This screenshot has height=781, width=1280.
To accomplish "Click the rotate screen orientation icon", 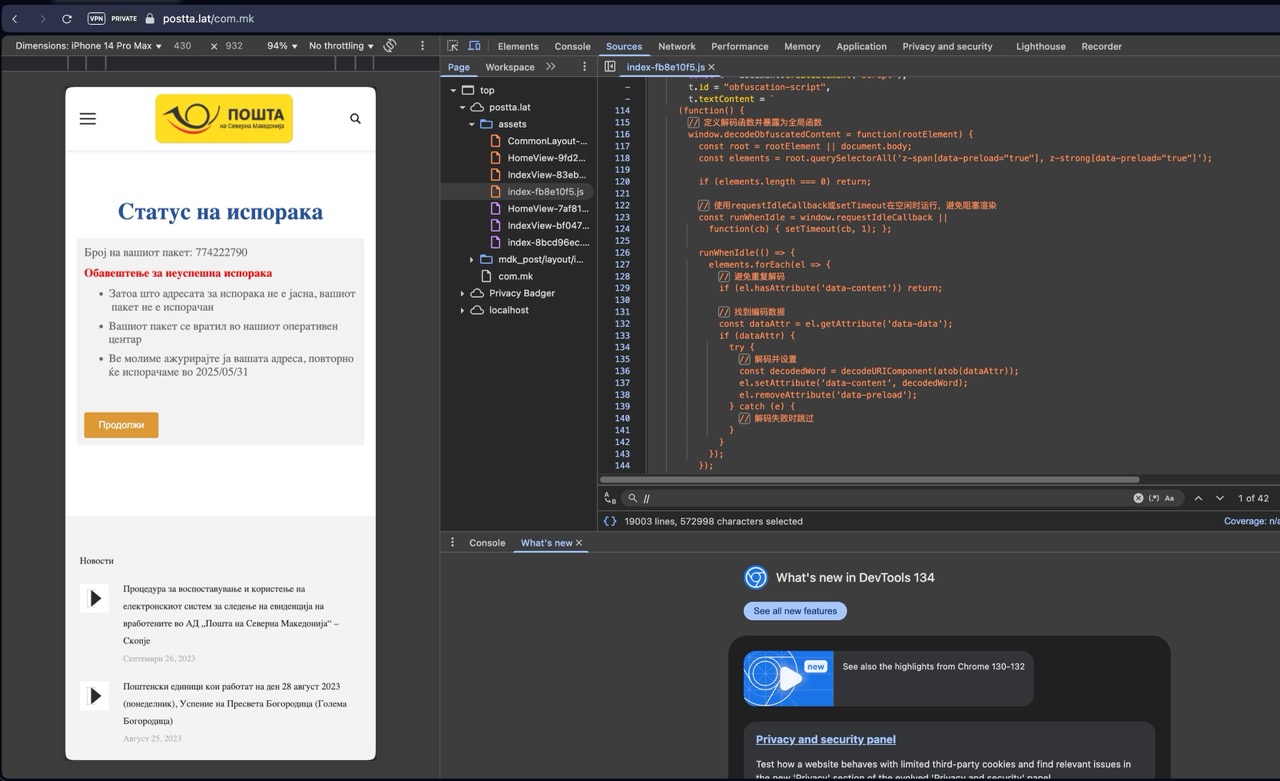I will click(x=390, y=46).
